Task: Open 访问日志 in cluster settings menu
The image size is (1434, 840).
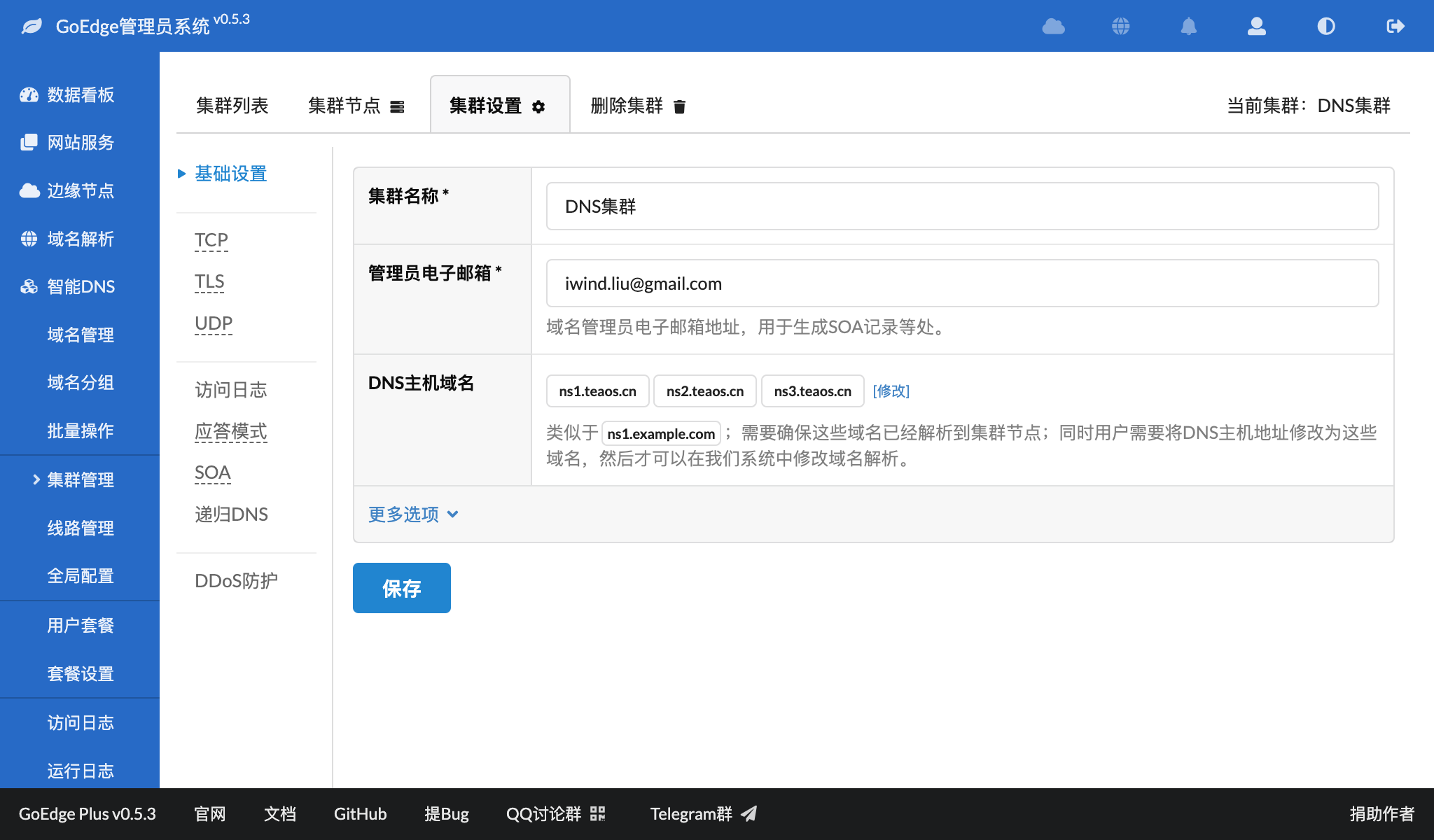Action: pos(231,390)
